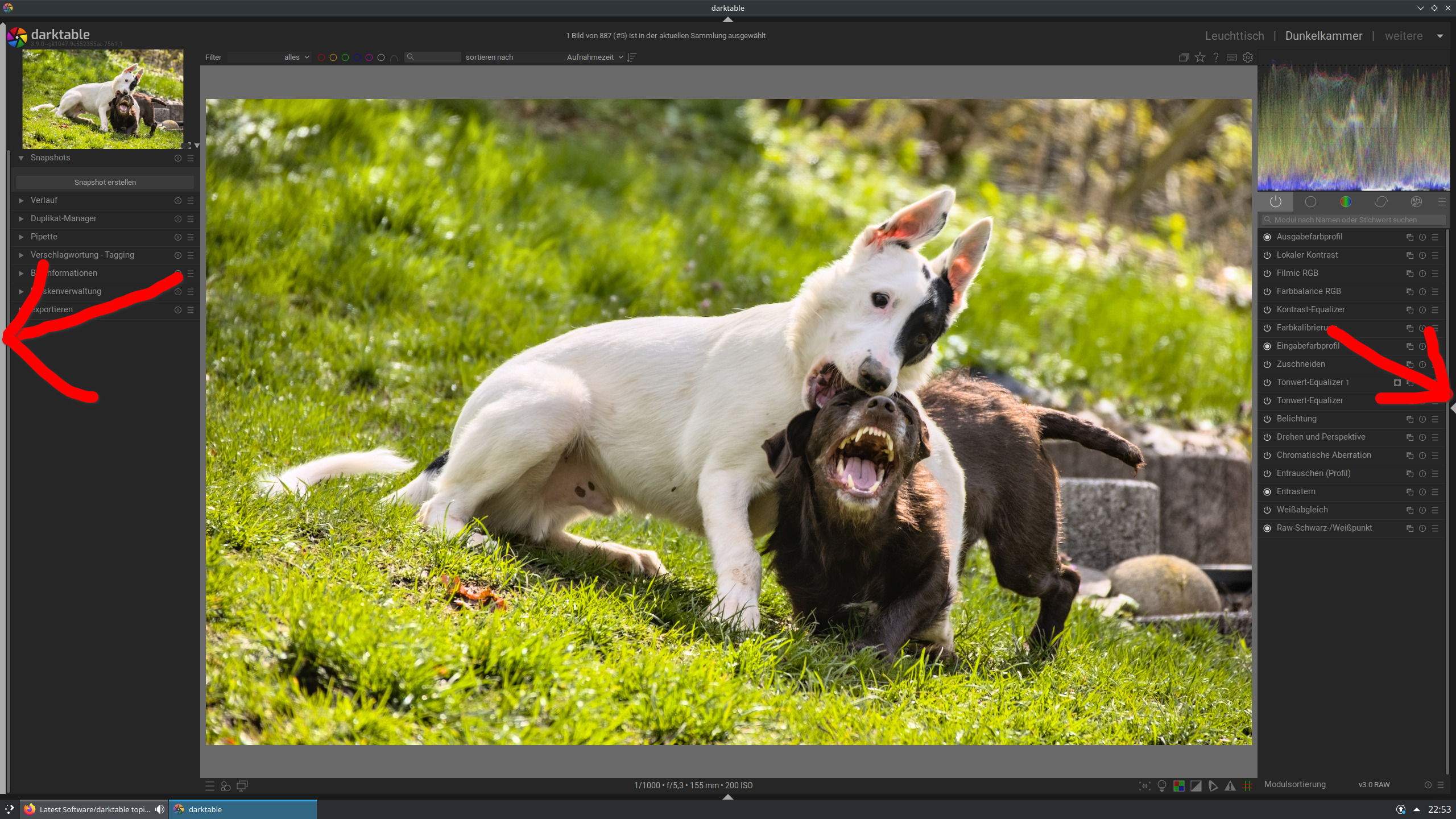
Task: Open the color modules group icon
Action: 1345,201
